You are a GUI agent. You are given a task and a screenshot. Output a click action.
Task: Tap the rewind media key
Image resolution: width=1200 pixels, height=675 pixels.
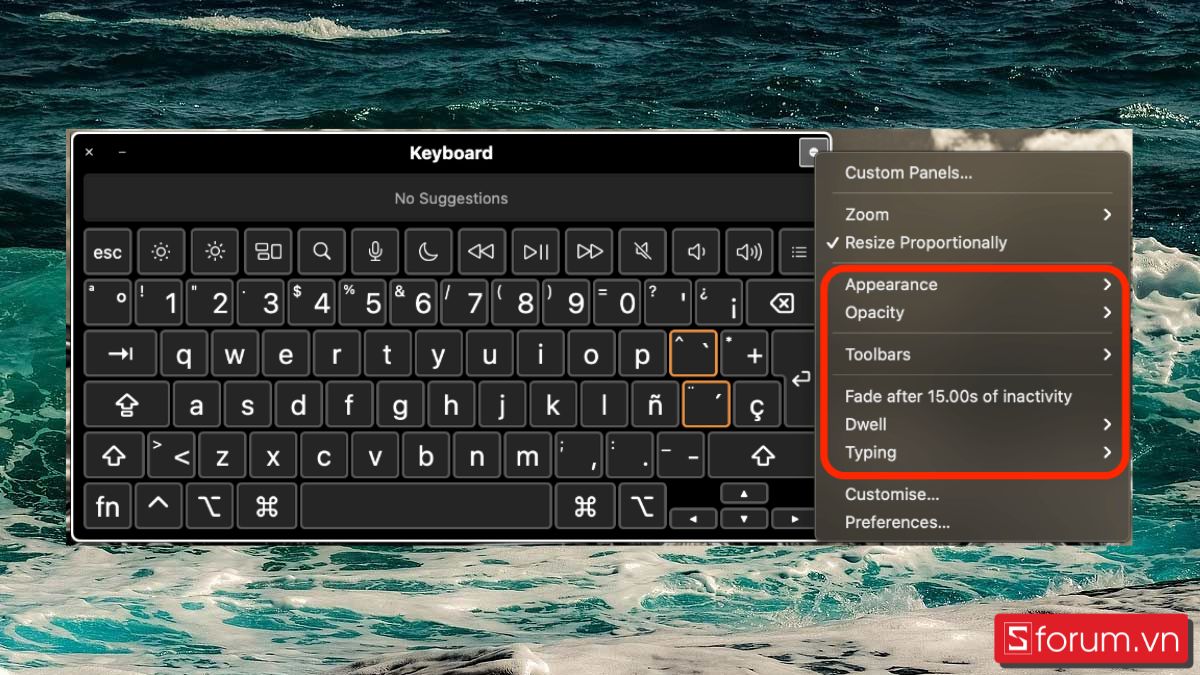(x=482, y=252)
